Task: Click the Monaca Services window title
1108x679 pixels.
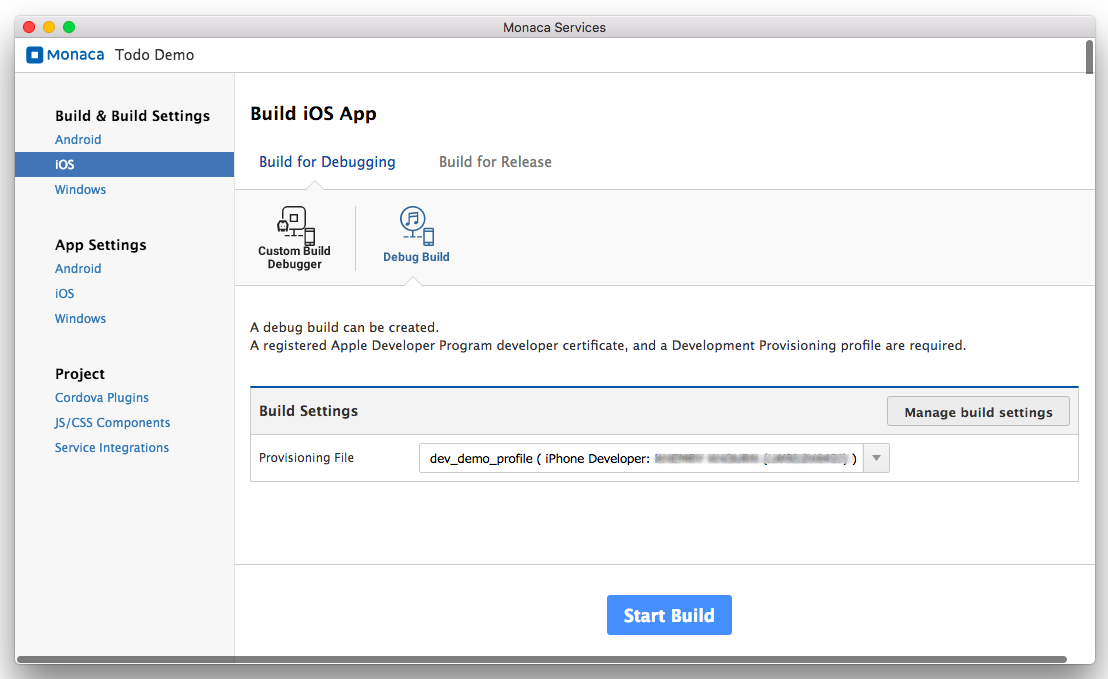Action: (554, 28)
